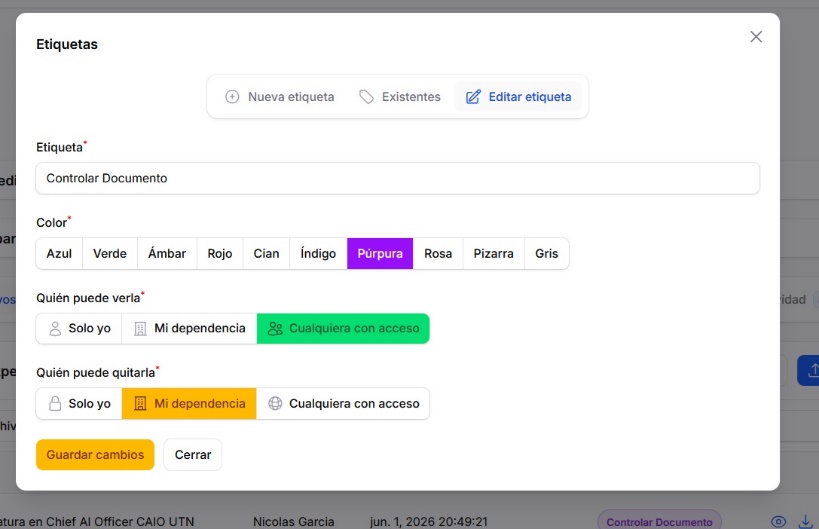
Task: Pick Rojo as the label color
Action: [220, 254]
